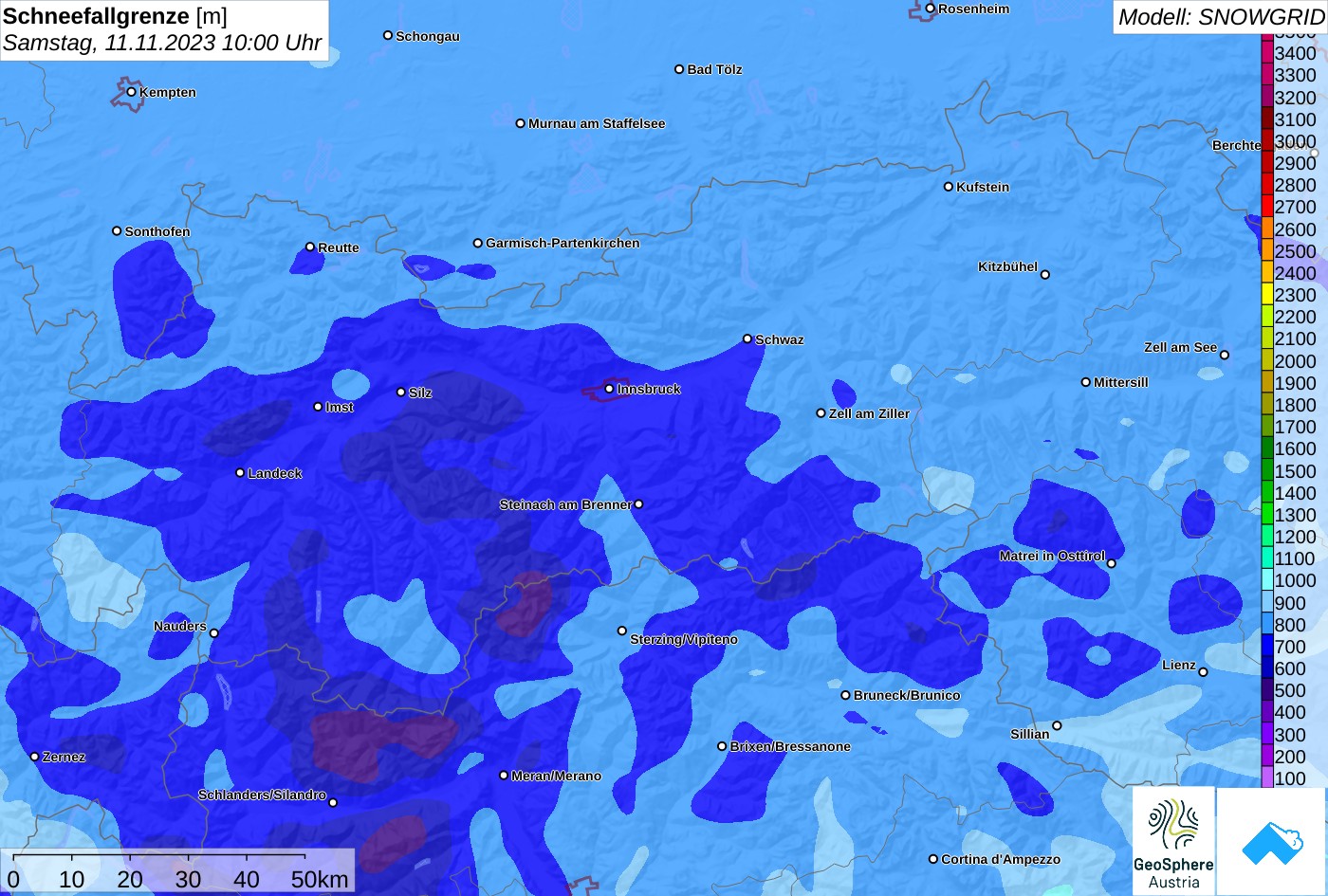Click the Bruneck/Brunico label
The image size is (1328, 896).
coord(907,695)
